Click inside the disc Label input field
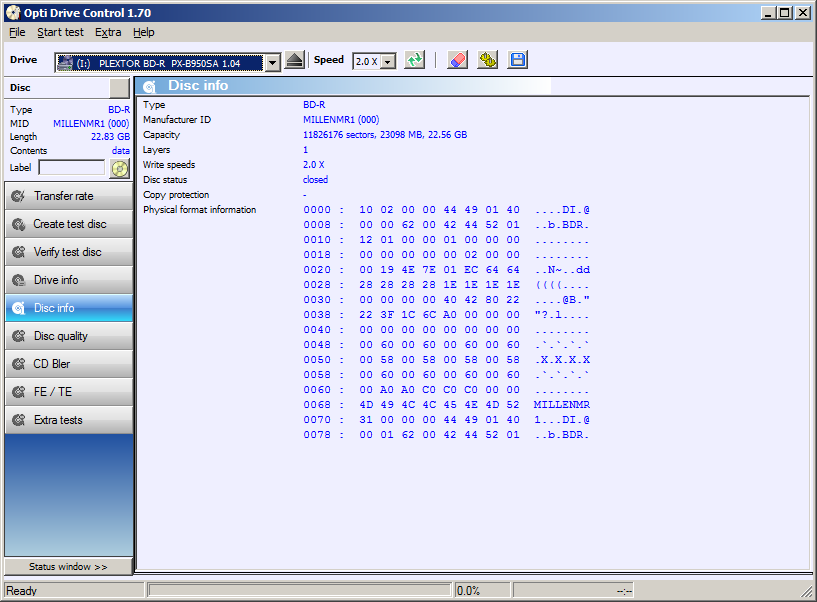Viewport: 817px width, 602px height. (72, 167)
